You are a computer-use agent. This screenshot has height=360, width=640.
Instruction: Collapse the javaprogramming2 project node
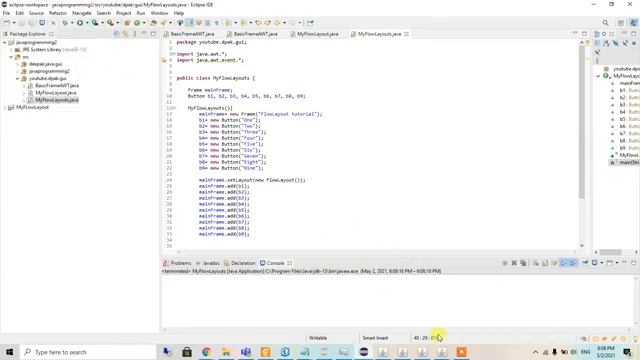pyautogui.click(x=4, y=42)
